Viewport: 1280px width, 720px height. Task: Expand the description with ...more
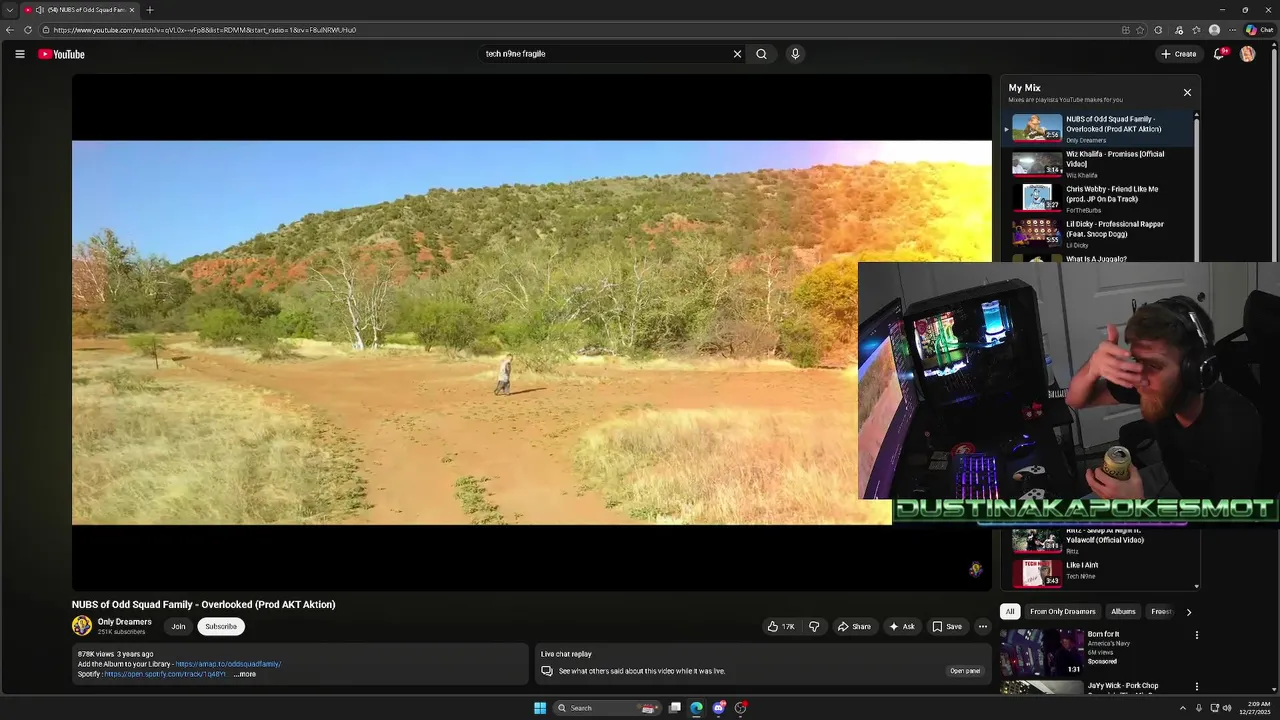point(245,674)
